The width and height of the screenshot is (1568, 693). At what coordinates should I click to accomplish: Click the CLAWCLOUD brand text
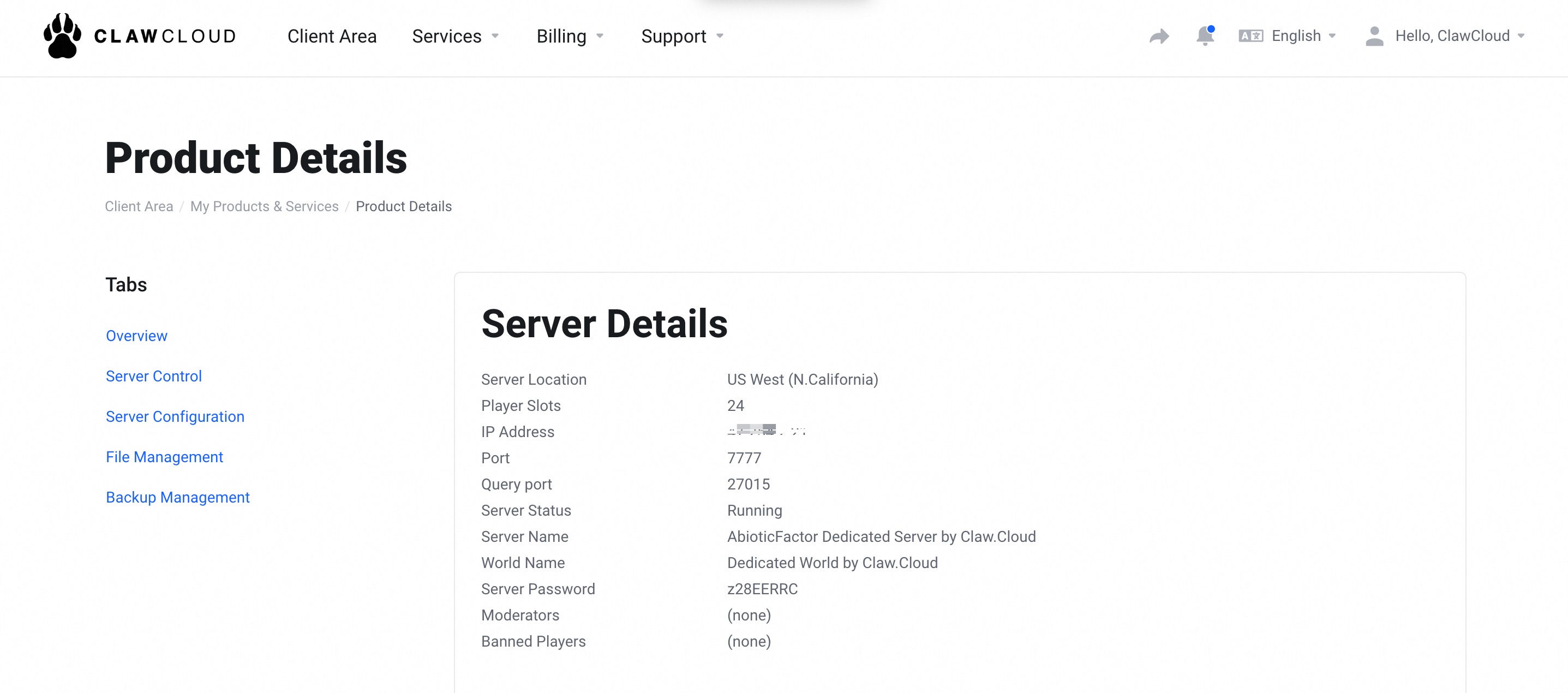point(164,37)
